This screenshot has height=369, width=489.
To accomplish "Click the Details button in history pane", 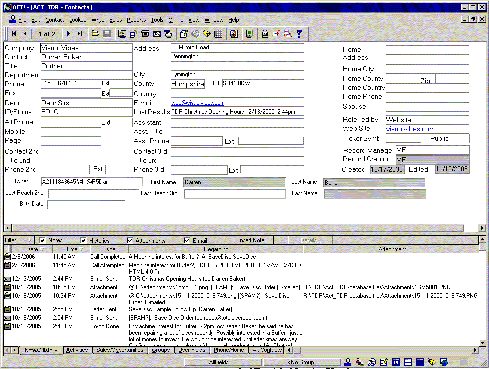I will [x=309, y=240].
